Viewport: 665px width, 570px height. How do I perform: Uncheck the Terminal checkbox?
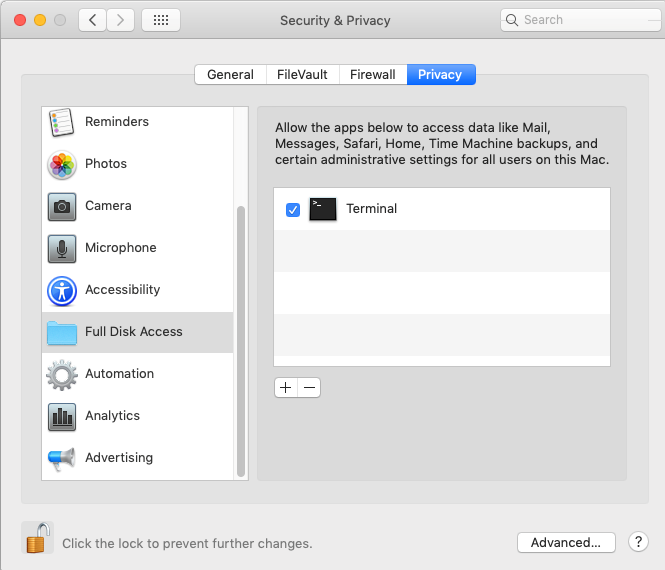click(x=293, y=210)
